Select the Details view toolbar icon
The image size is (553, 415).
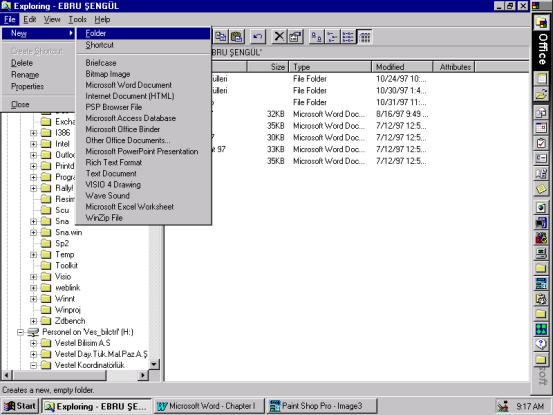(x=364, y=37)
